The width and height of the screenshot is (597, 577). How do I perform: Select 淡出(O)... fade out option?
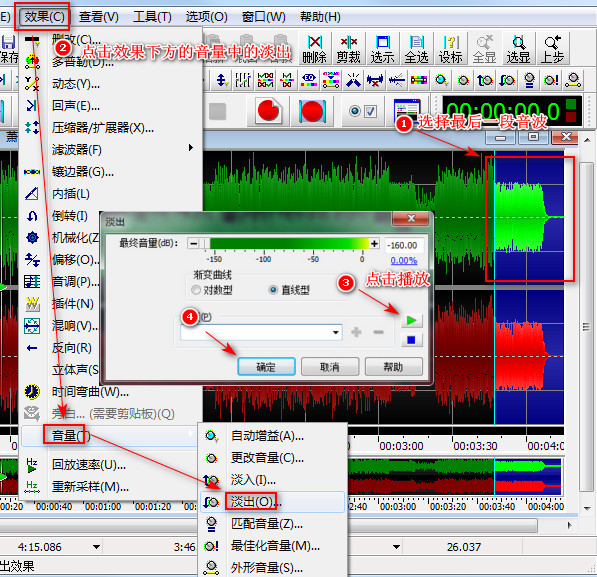pos(273,502)
